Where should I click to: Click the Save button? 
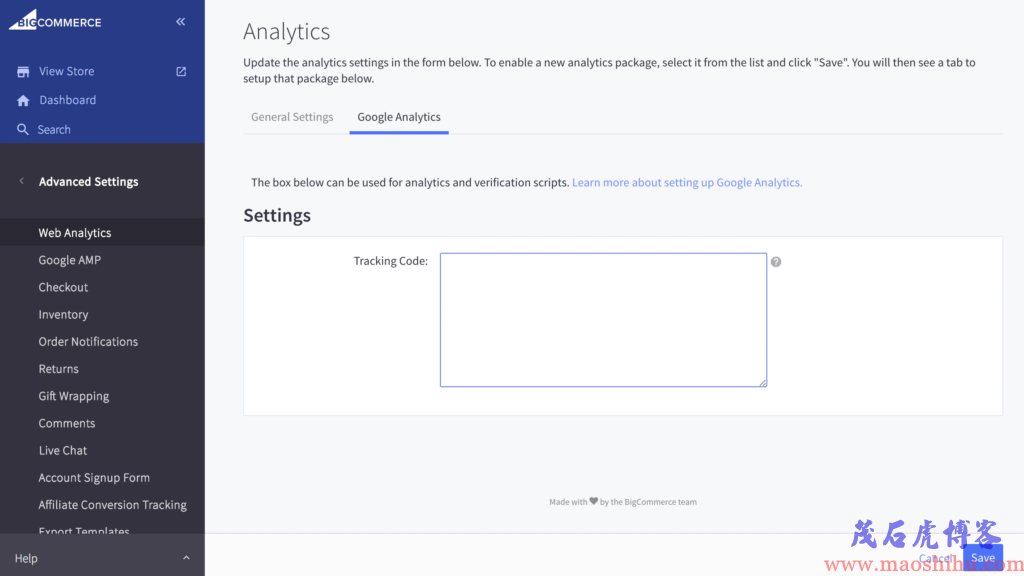pos(982,557)
